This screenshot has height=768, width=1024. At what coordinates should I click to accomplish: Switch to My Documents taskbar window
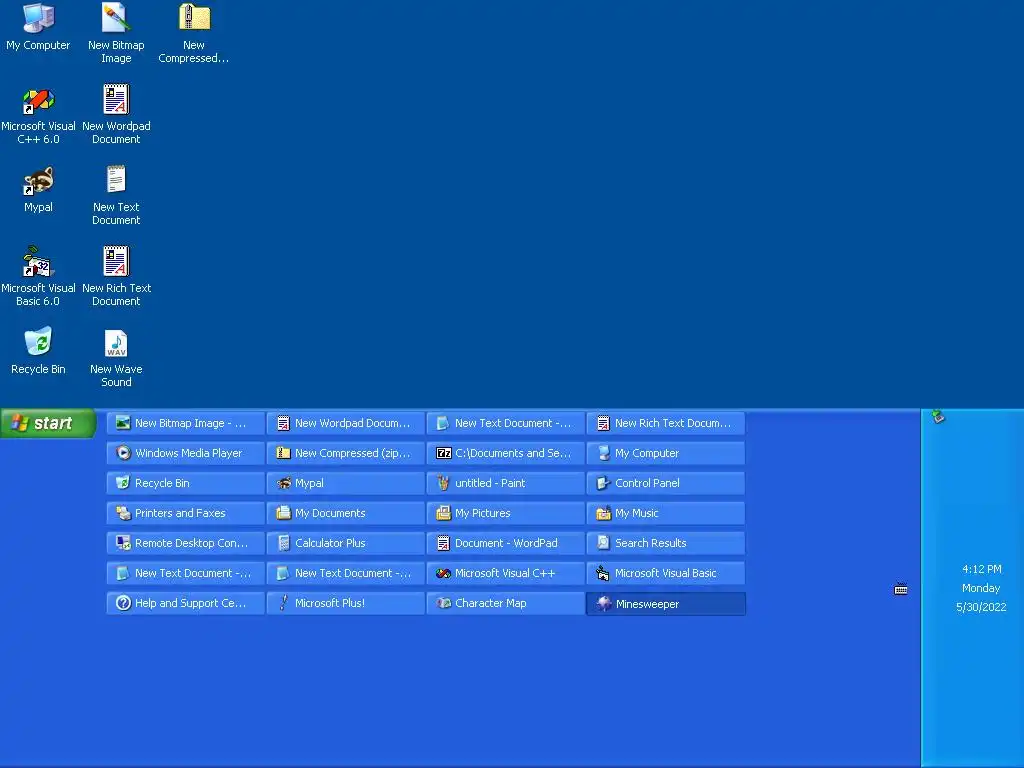click(x=346, y=513)
